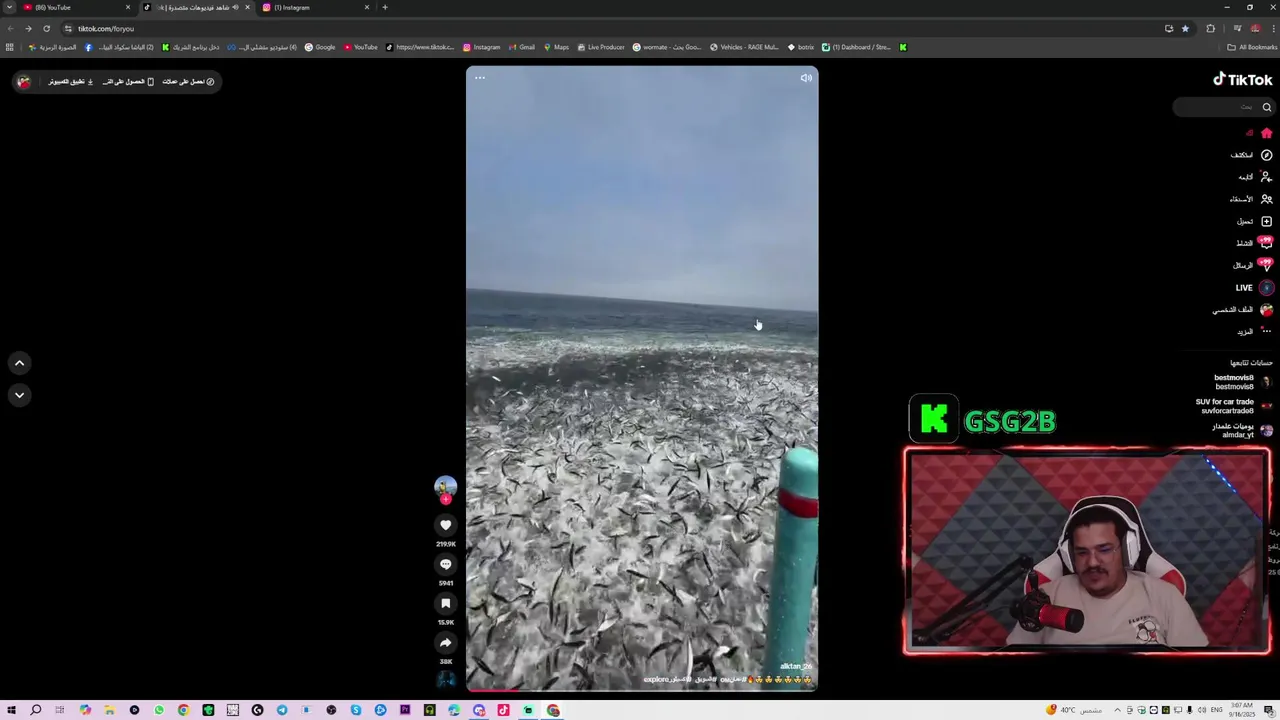Open the Following icon in sidebar

point(1266,177)
